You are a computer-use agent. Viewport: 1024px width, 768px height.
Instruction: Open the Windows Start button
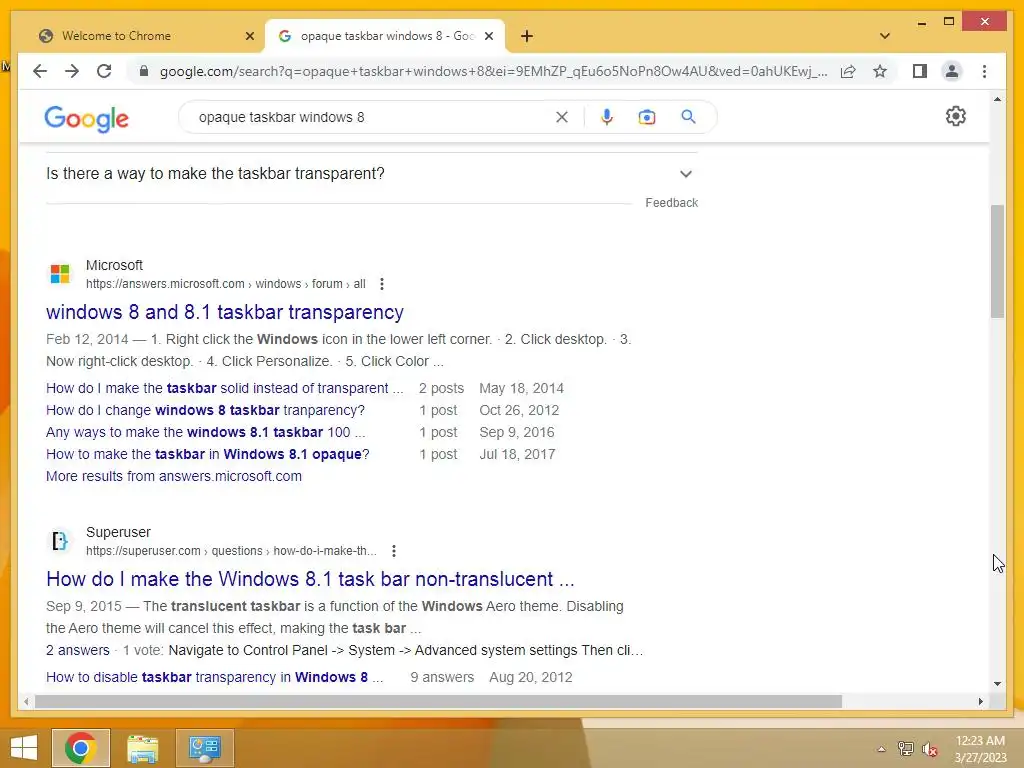click(x=24, y=748)
